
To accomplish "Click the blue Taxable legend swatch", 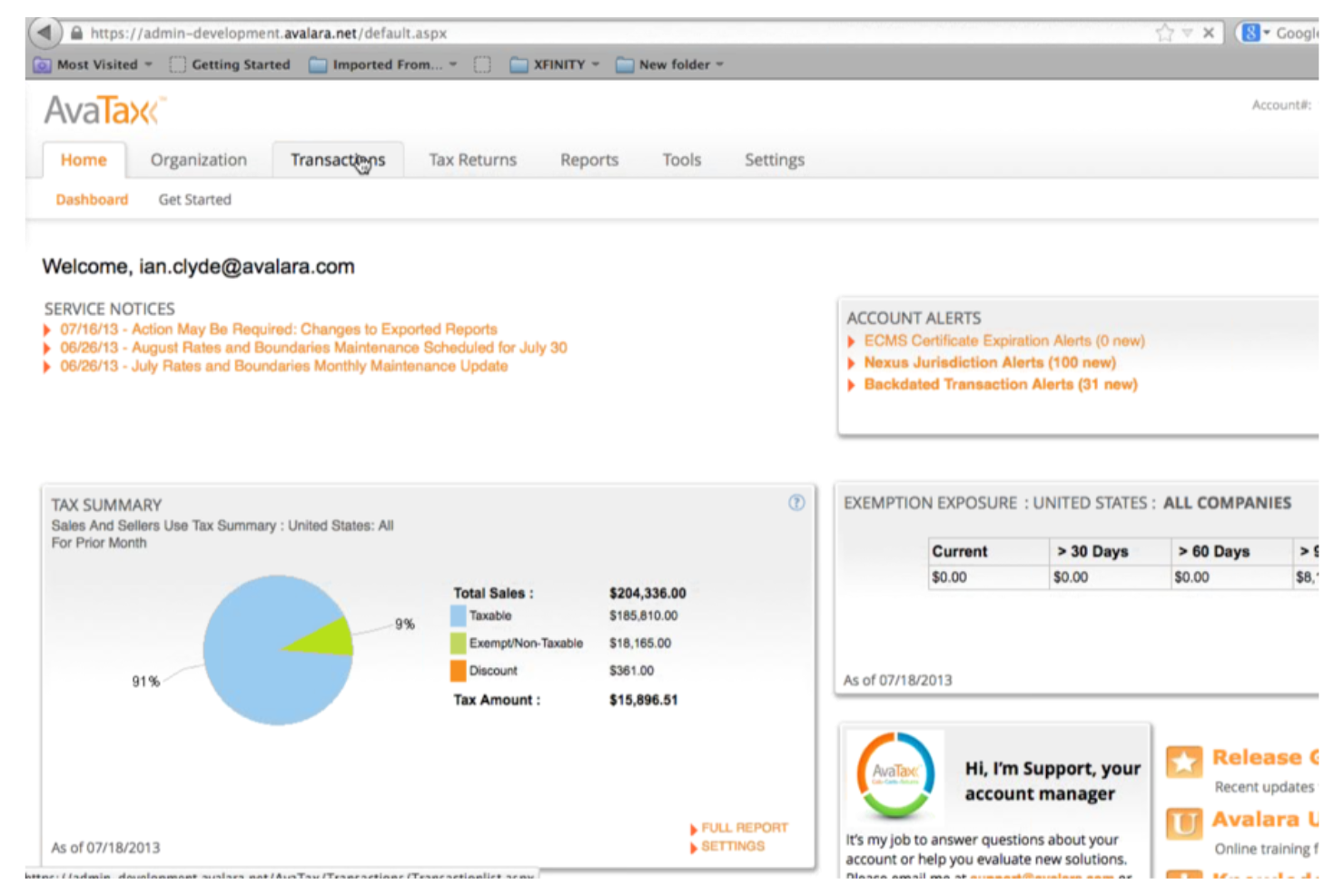I will click(x=458, y=615).
